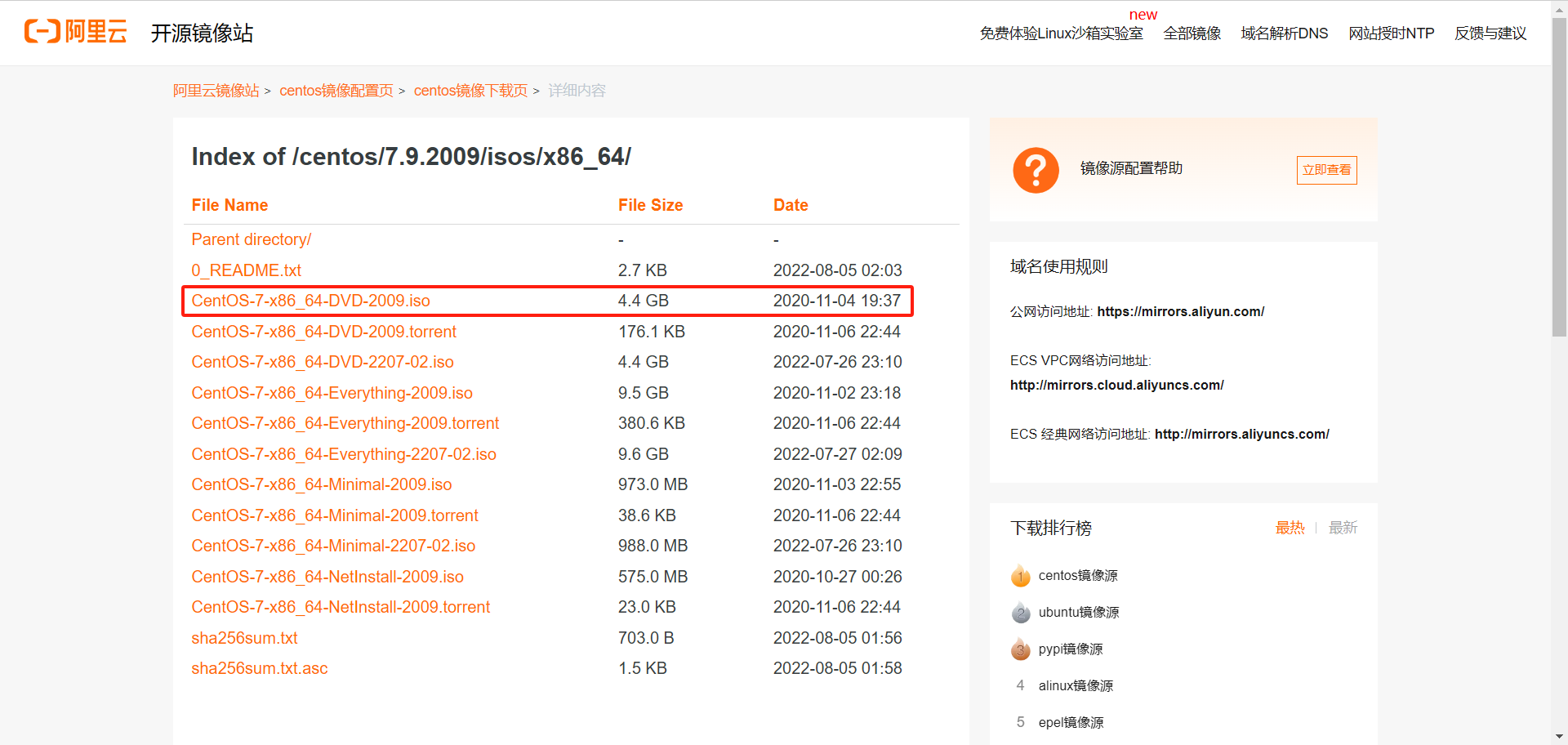Click the Aliyun logo icon
The height and width of the screenshot is (745, 1568).
coord(75,32)
